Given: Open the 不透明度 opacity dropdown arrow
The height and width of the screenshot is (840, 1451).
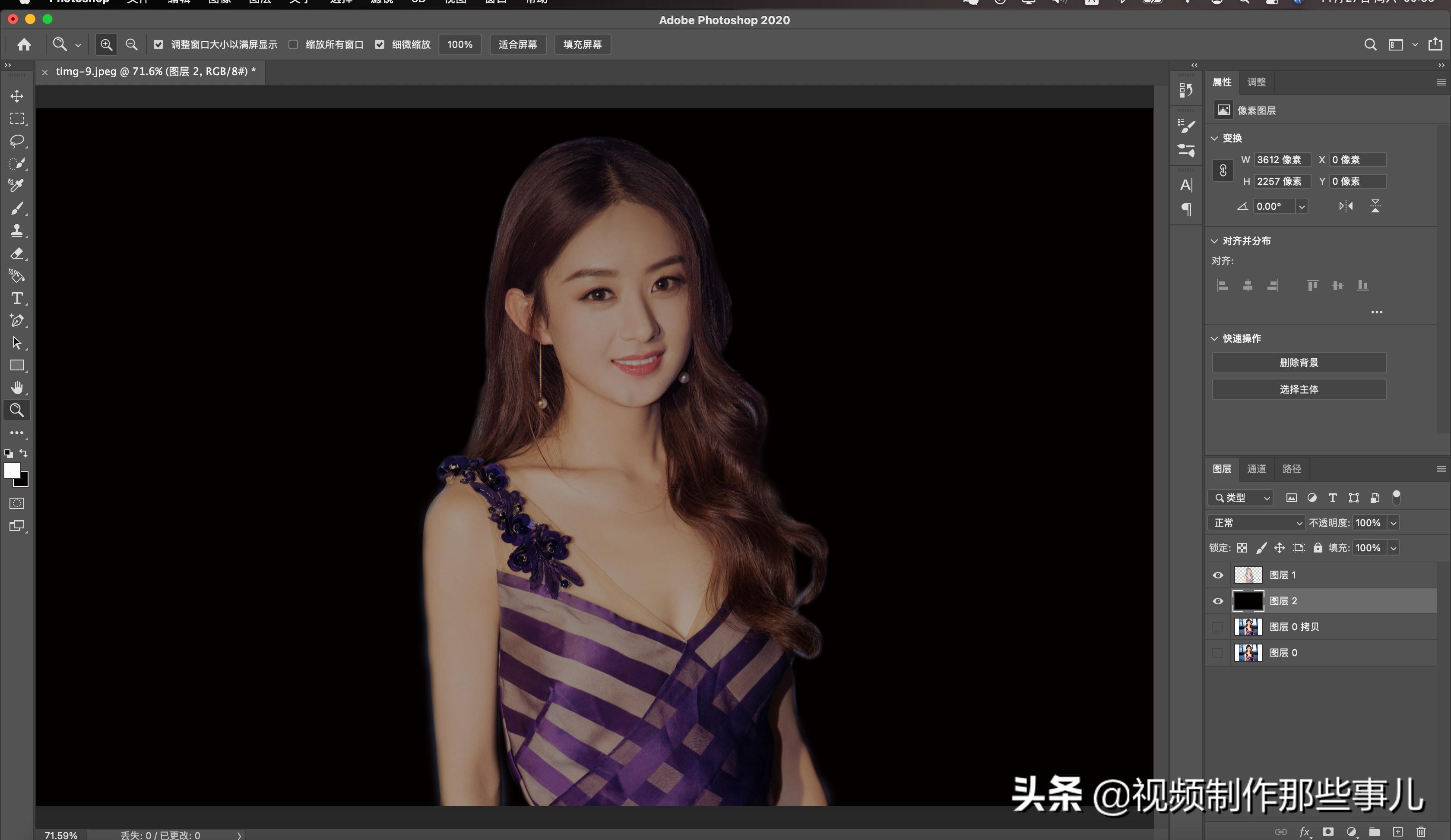Looking at the screenshot, I should 1394,522.
